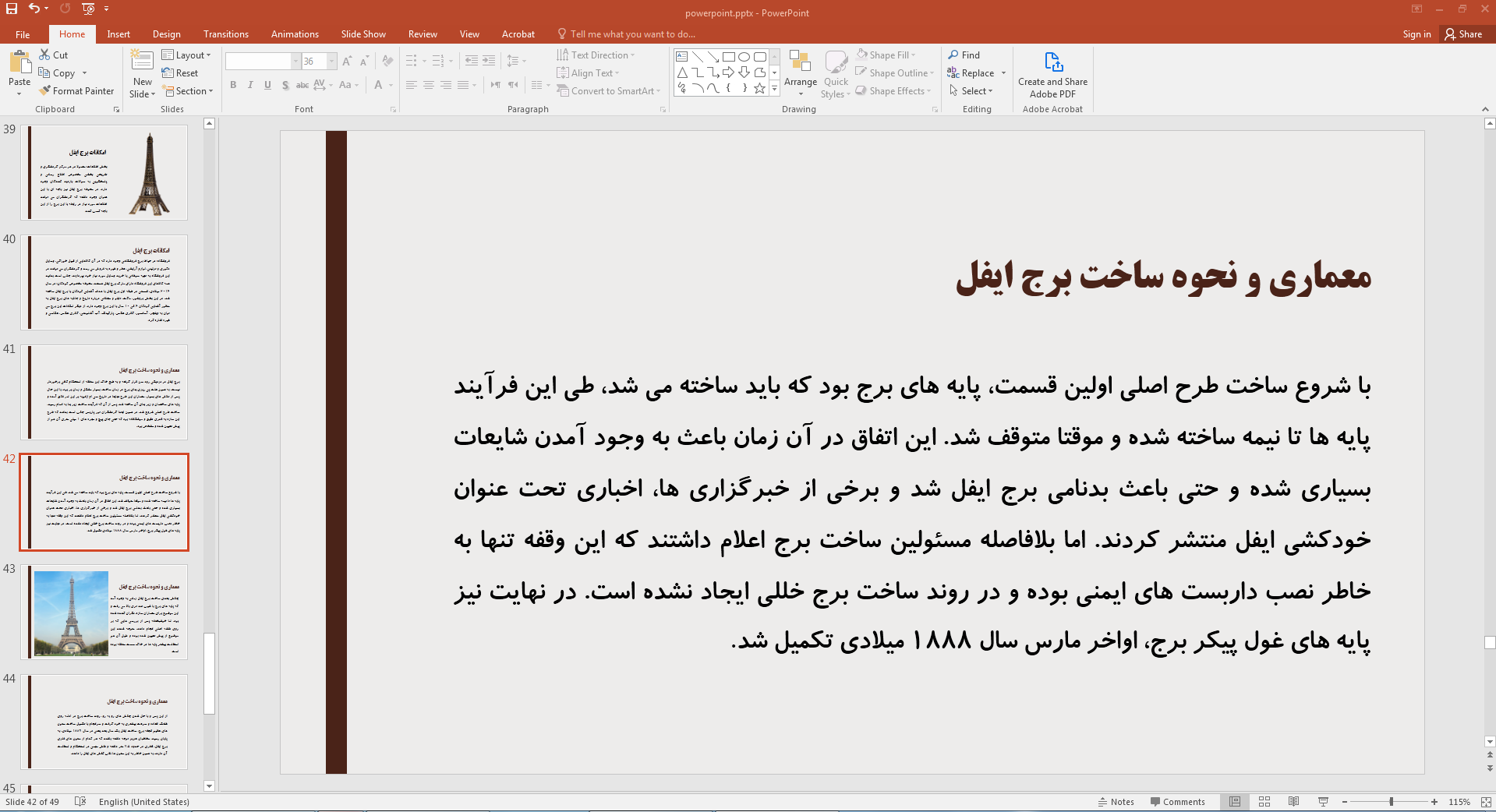Open the Transitions tab
The image size is (1496, 812).
pos(226,34)
